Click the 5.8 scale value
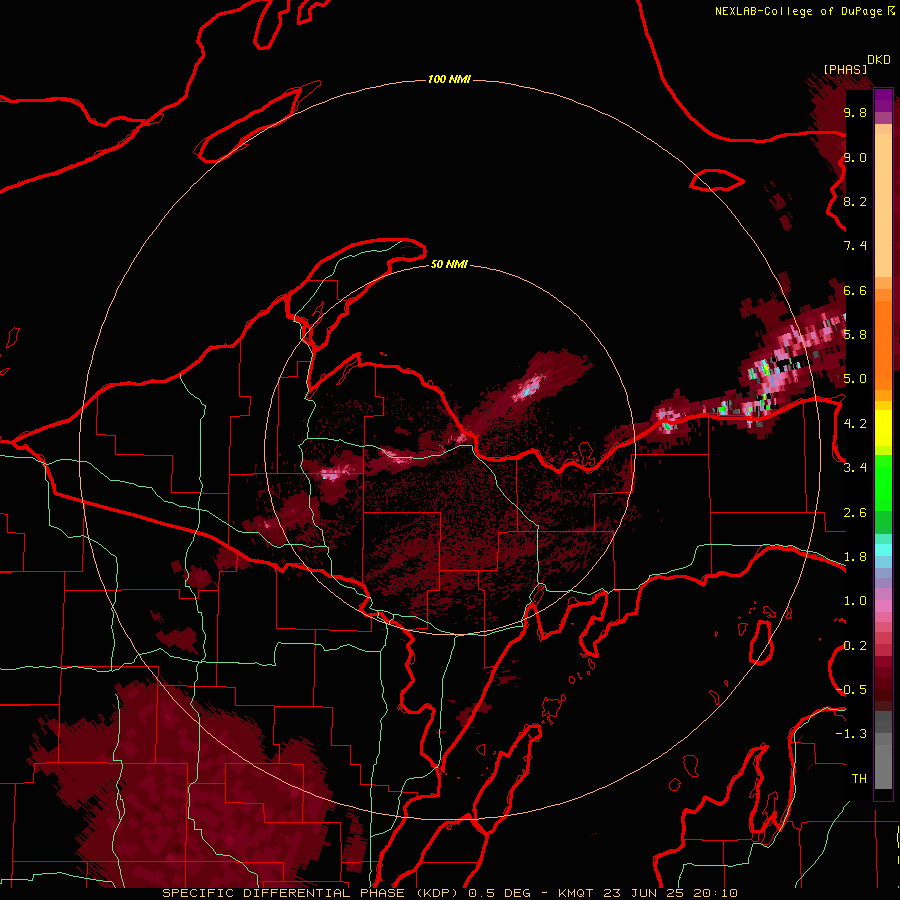 855,335
